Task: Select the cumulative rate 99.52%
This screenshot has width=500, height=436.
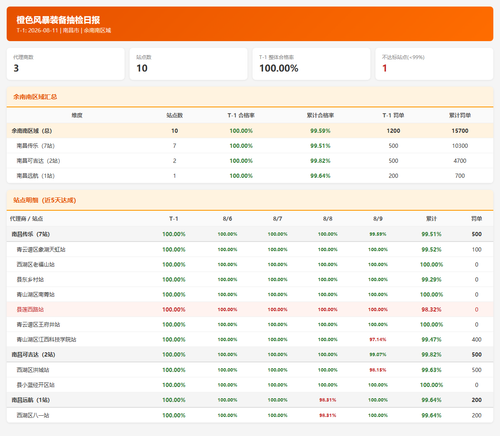Action: 431,249
